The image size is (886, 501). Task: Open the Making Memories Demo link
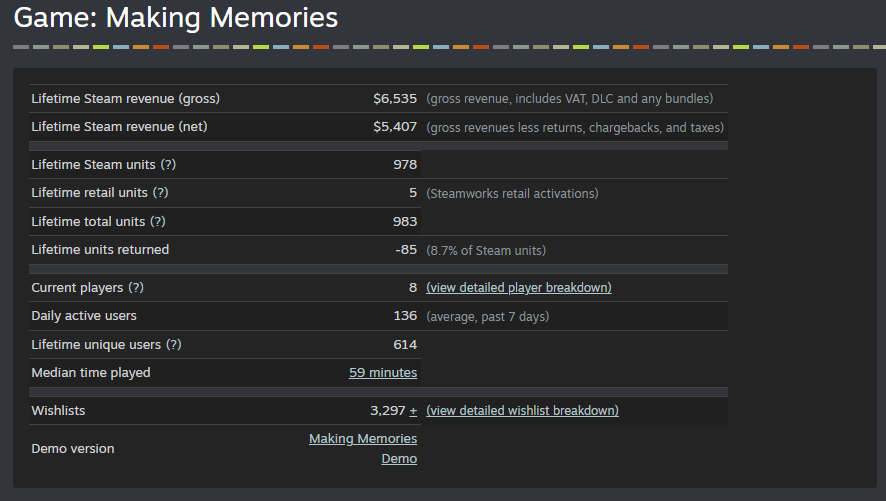(x=363, y=448)
